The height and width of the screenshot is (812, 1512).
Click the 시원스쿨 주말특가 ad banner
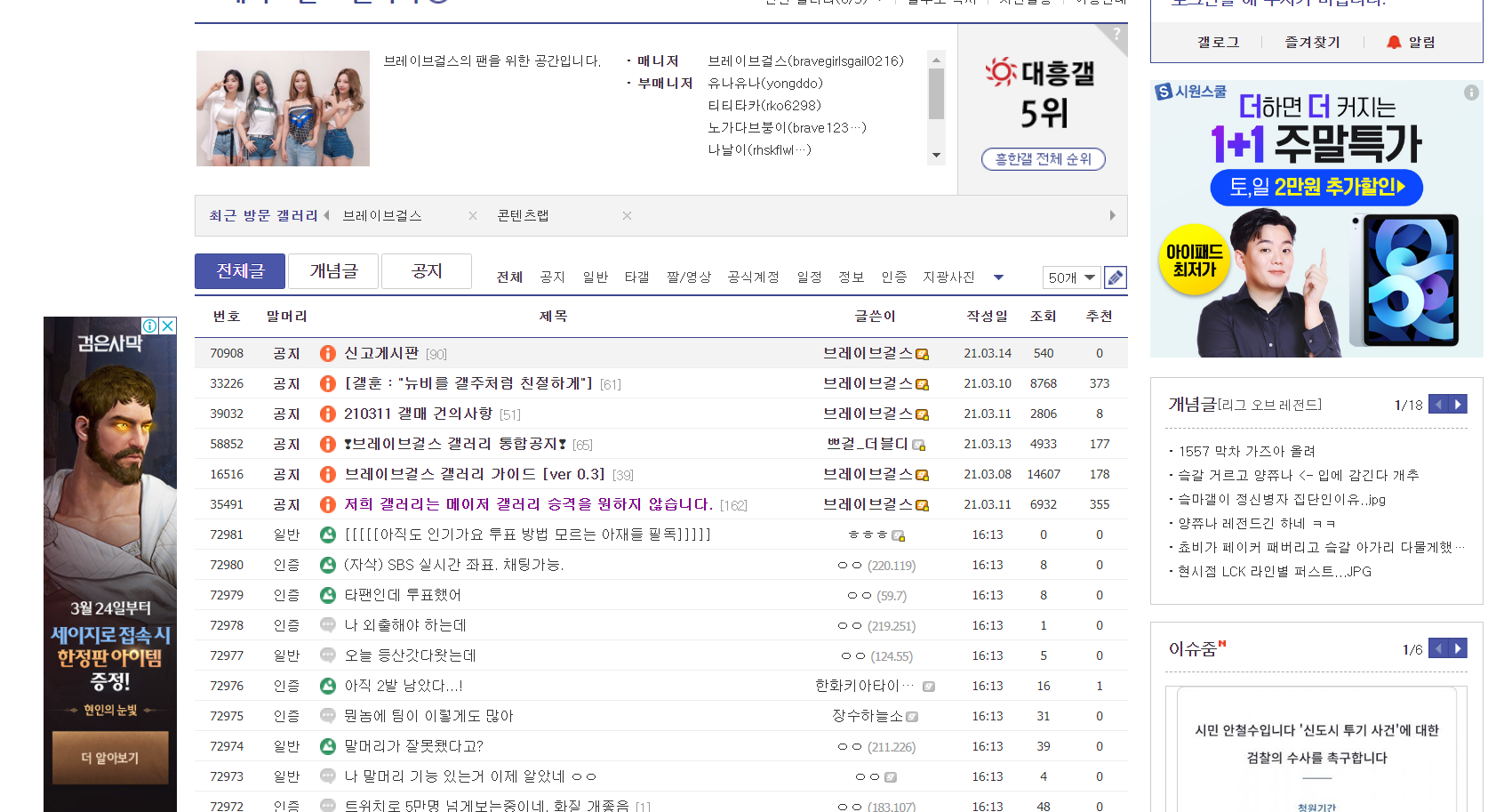[1316, 220]
